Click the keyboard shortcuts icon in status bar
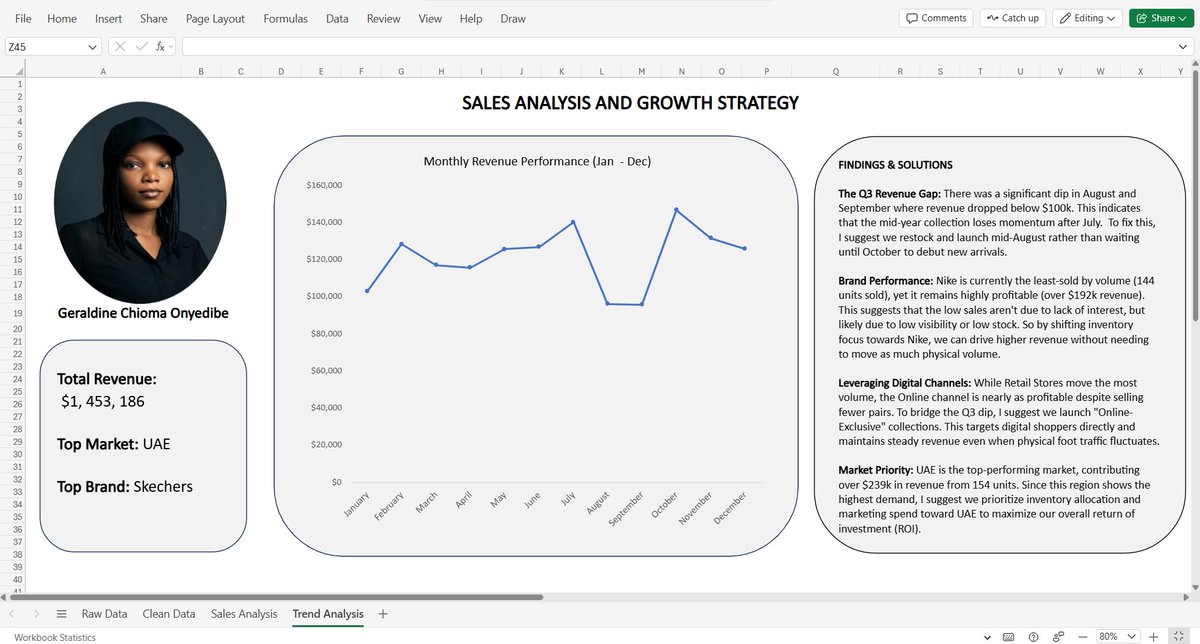The image size is (1200, 644). click(x=1008, y=637)
